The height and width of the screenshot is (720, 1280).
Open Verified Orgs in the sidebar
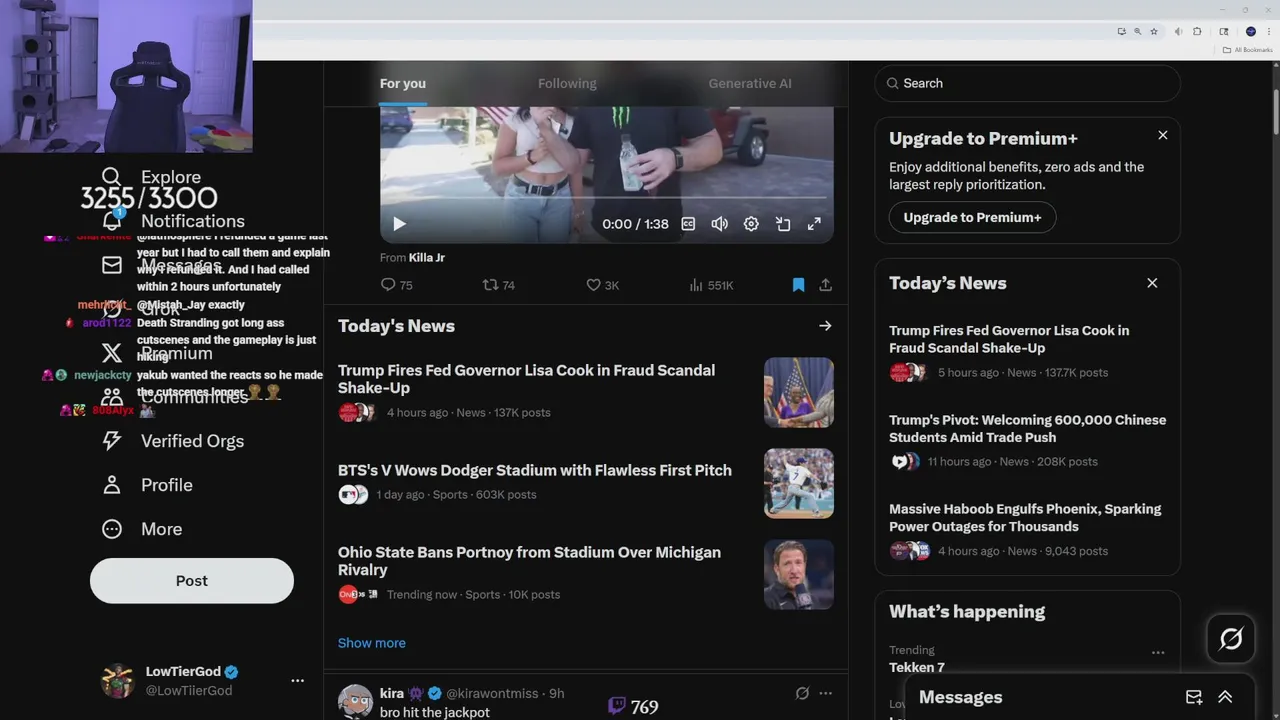coord(173,441)
